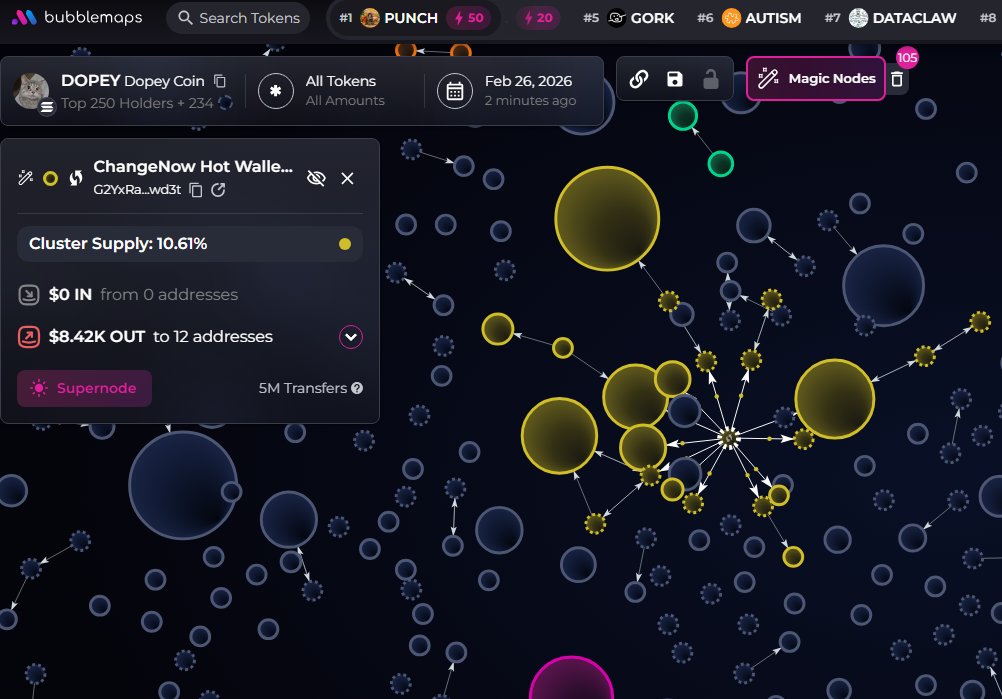Viewport: 1002px width, 699px height.
Task: Click the 2 minutes ago timestamp
Action: (x=530, y=100)
